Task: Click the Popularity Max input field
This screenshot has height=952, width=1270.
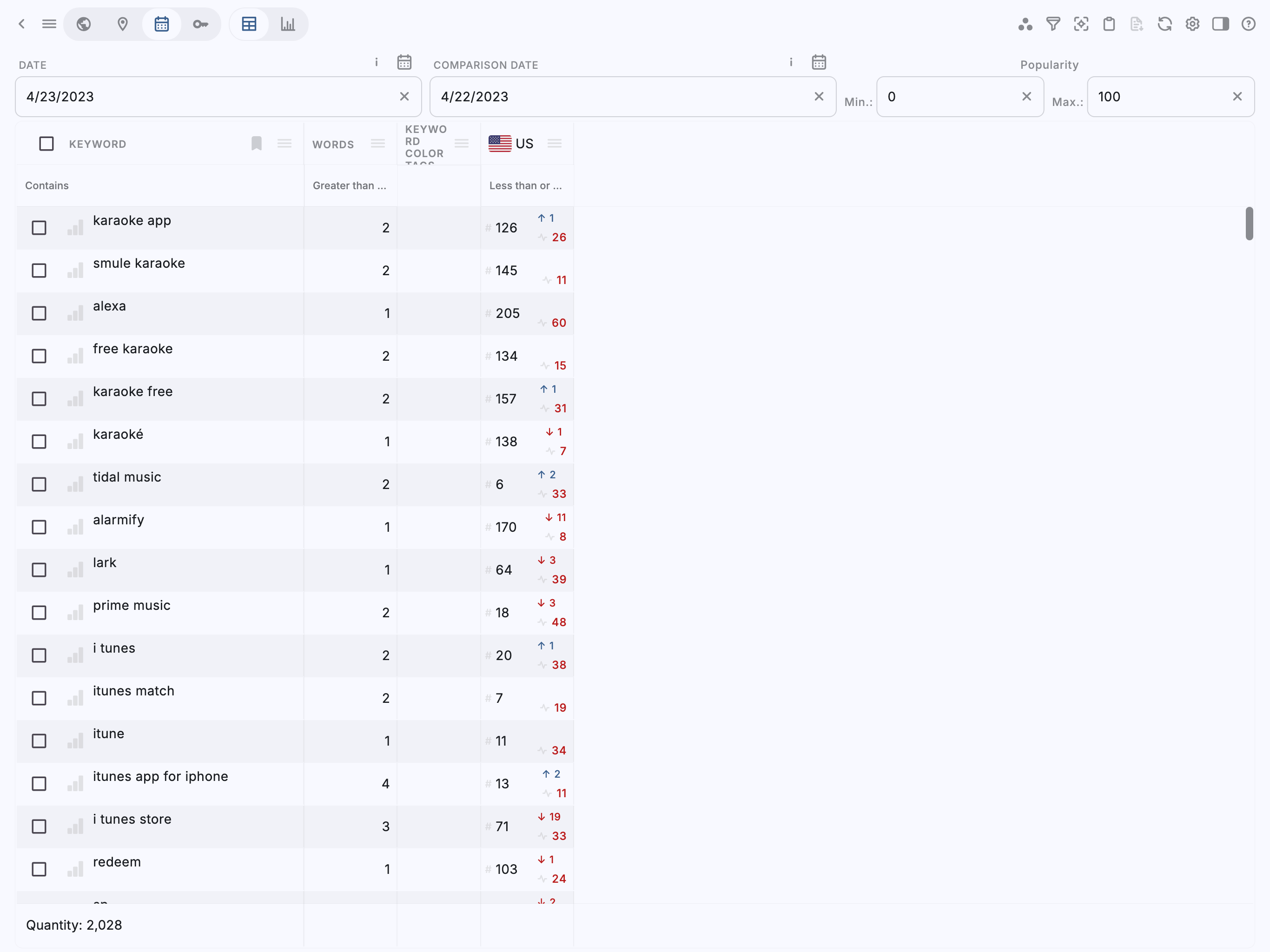Action: 1160,97
